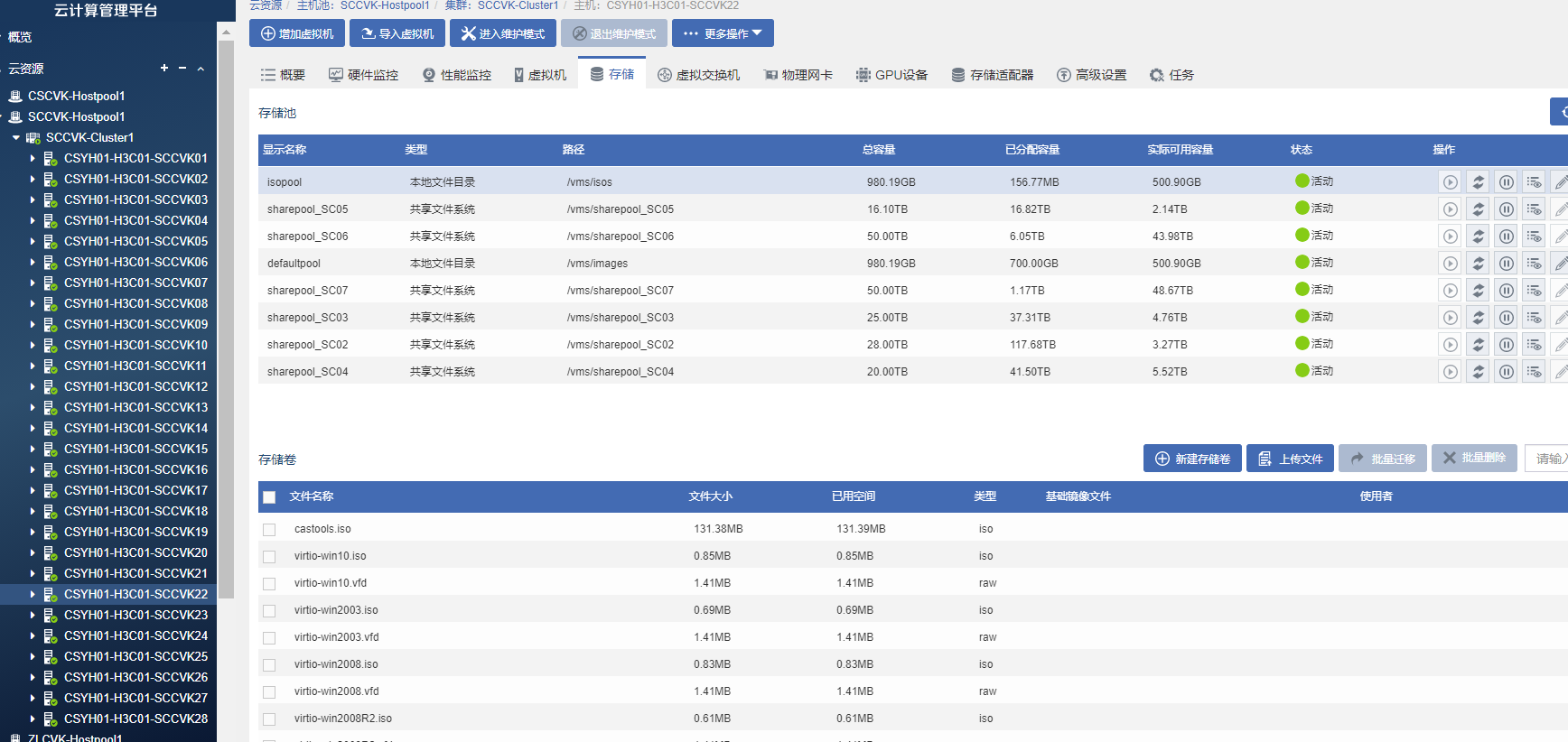Click the start icon for isopool
Image resolution: width=1568 pixels, height=742 pixels.
(1450, 182)
